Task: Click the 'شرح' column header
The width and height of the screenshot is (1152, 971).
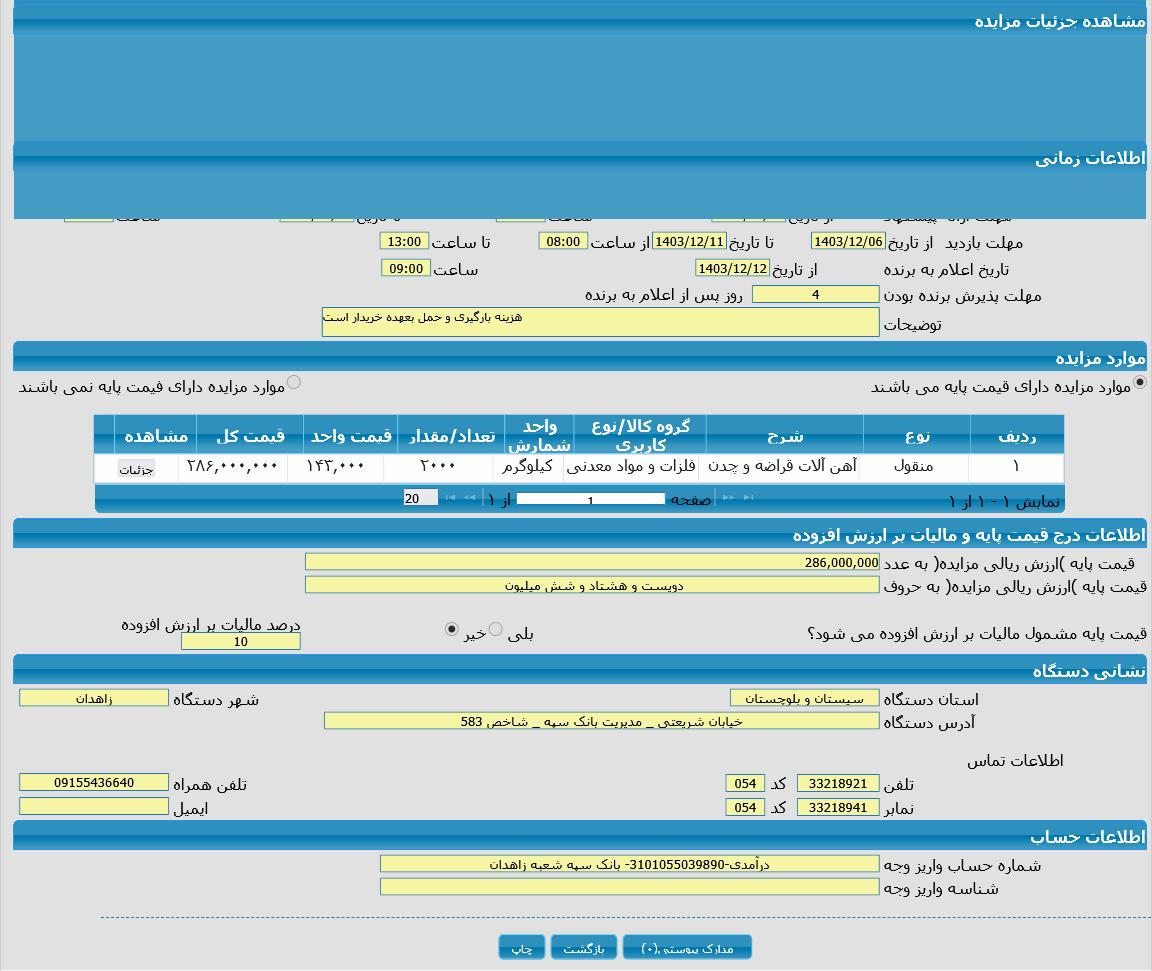Action: click(784, 436)
